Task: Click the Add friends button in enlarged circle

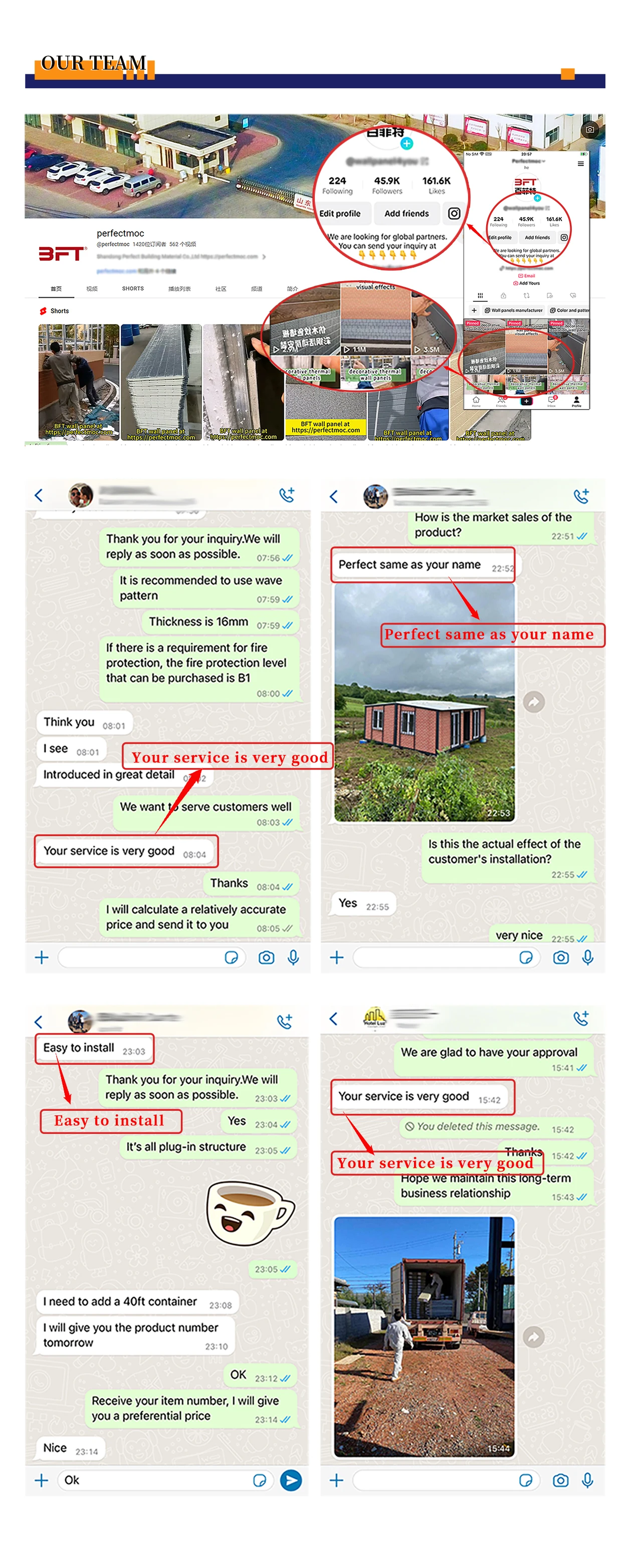Action: tap(406, 214)
